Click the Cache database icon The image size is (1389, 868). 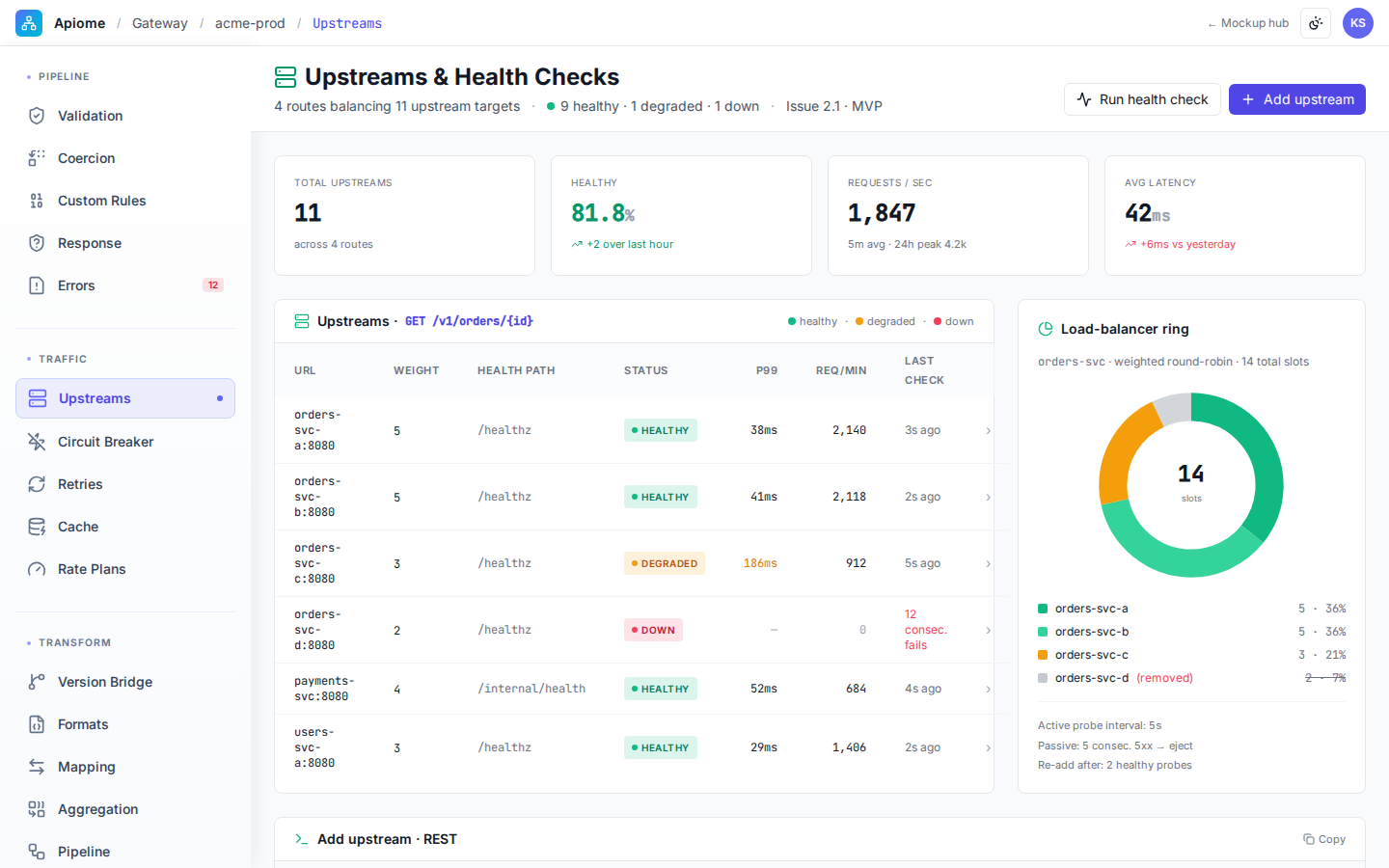coord(37,527)
